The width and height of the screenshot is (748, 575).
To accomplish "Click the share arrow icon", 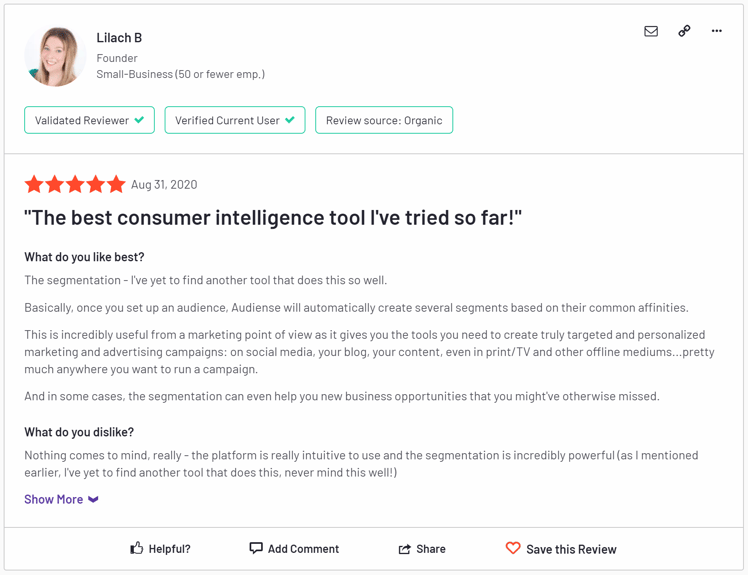I will click(404, 549).
